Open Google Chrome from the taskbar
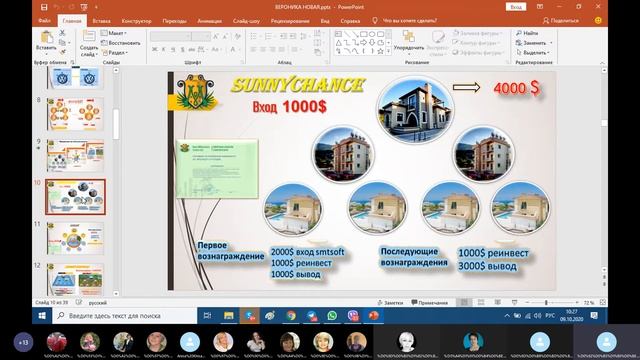Image resolution: width=640 pixels, height=360 pixels. (291, 316)
